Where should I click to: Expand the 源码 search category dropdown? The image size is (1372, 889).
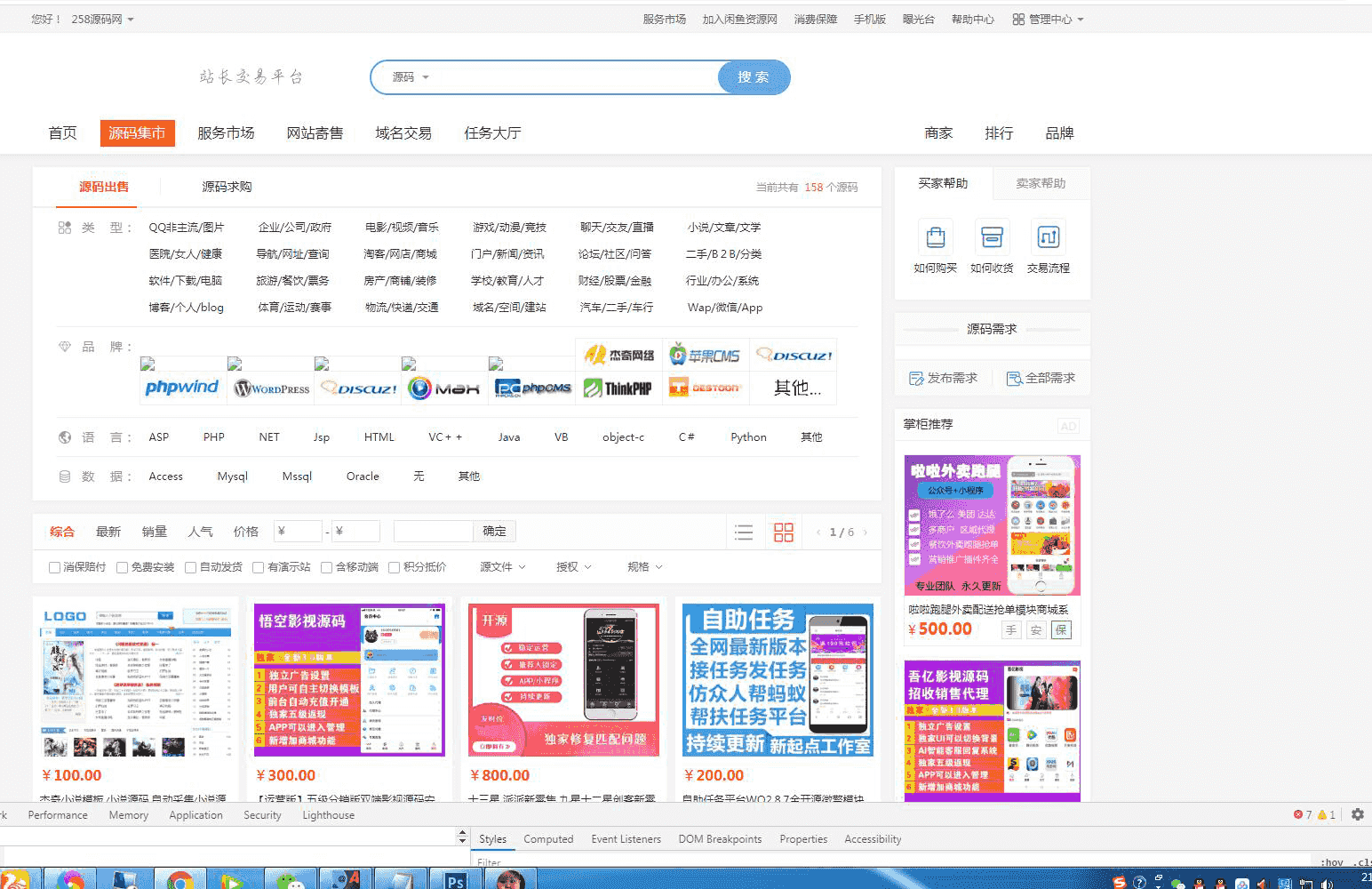coord(411,77)
